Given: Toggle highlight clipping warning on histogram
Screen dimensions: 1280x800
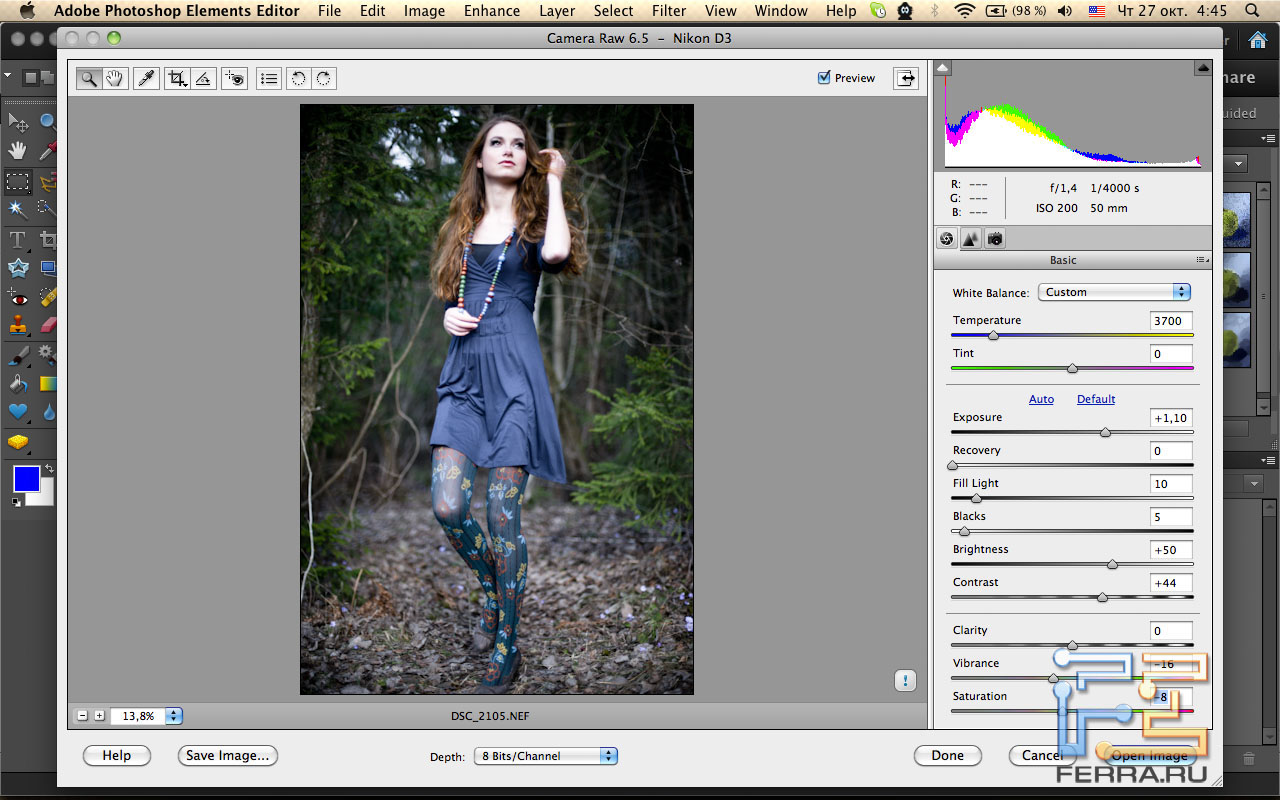Looking at the screenshot, I should click(x=1202, y=68).
